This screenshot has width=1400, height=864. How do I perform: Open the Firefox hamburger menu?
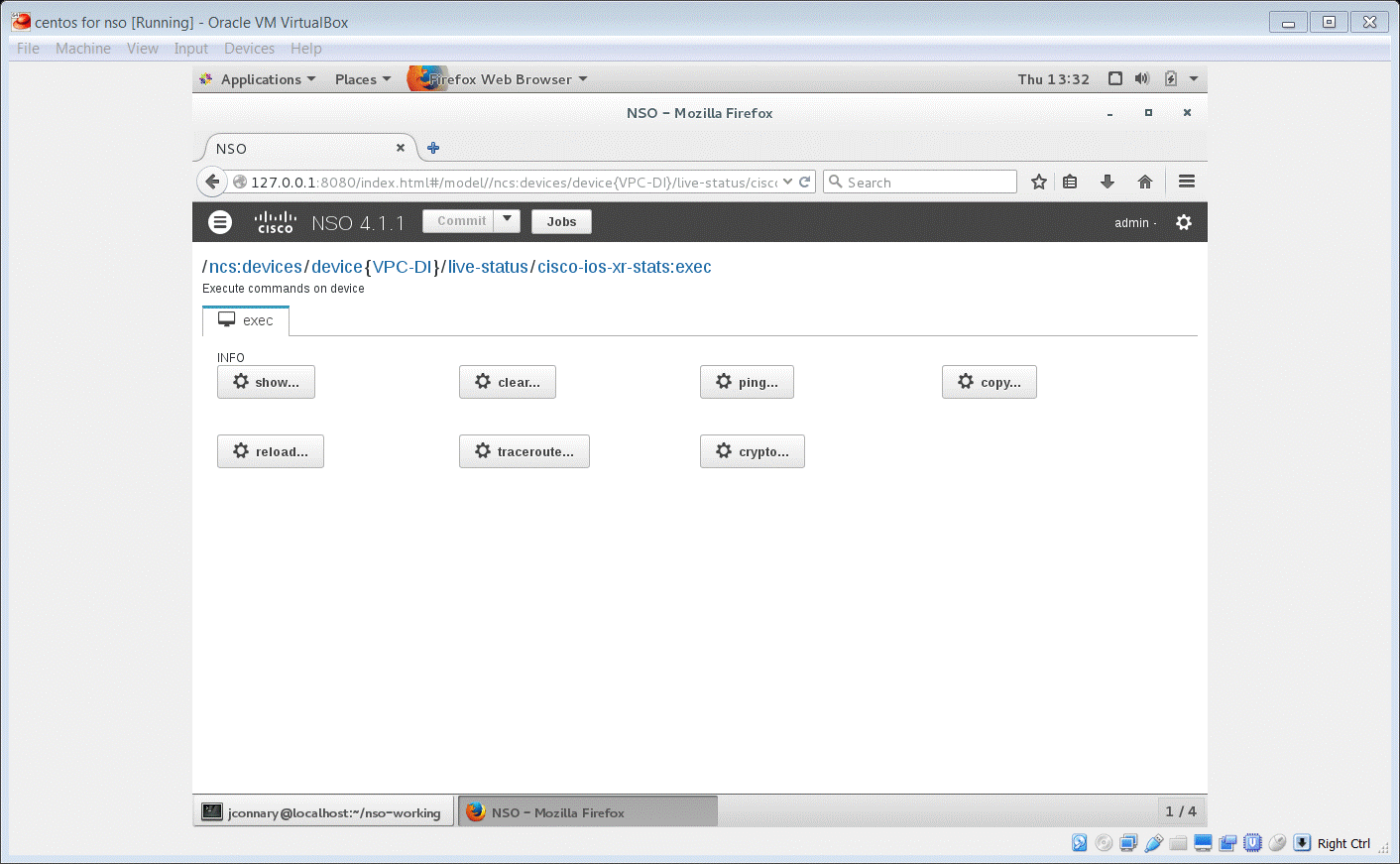(1187, 182)
